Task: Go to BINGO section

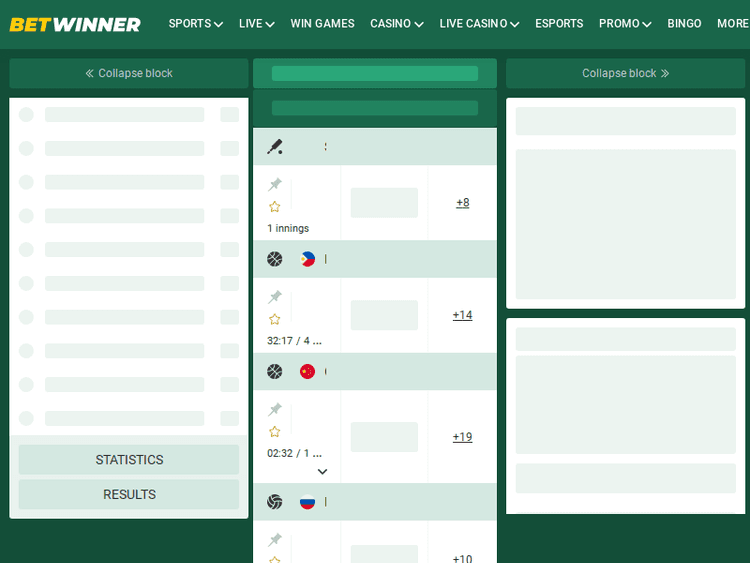Action: 684,24
